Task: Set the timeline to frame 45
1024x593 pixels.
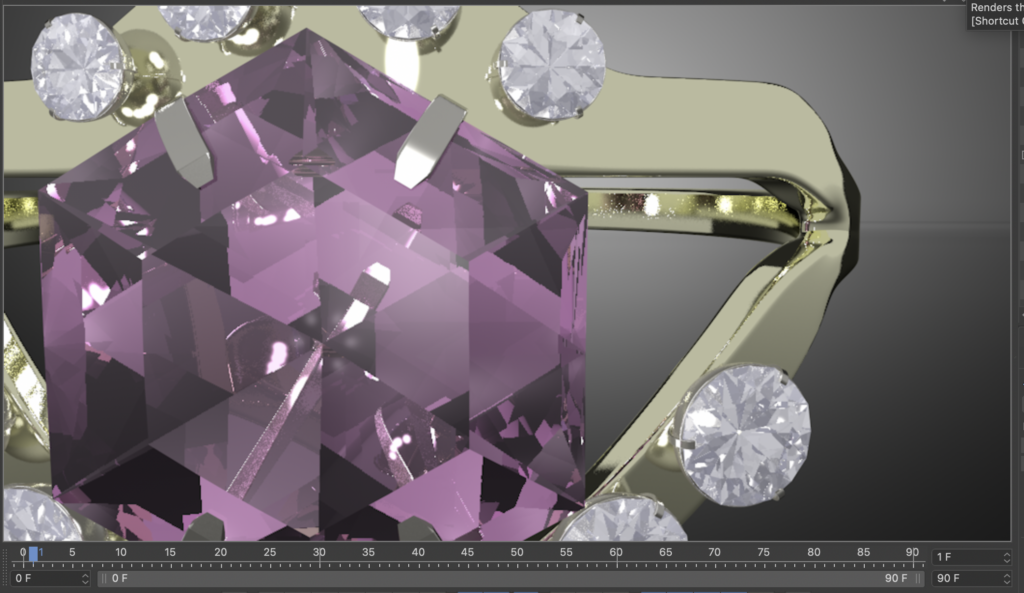Action: point(467,554)
